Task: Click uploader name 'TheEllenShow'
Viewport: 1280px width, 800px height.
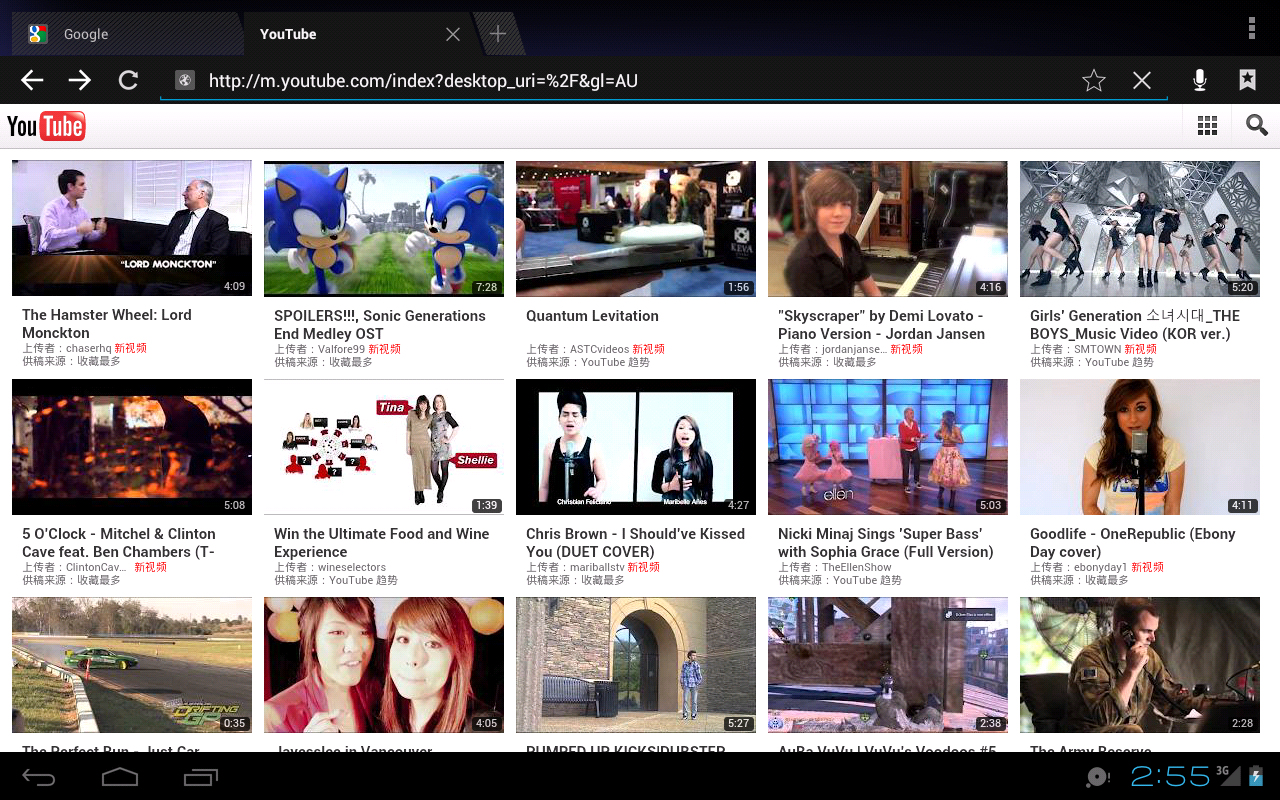Action: coord(857,567)
